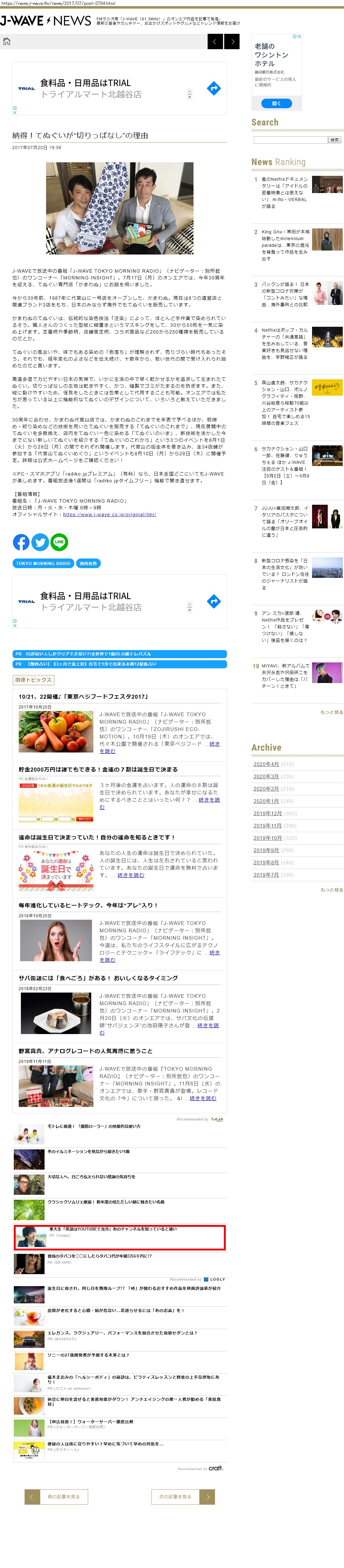344x1568 pixels.
Task: Click the J-WAVE NEWS logo
Action: pos(45,21)
